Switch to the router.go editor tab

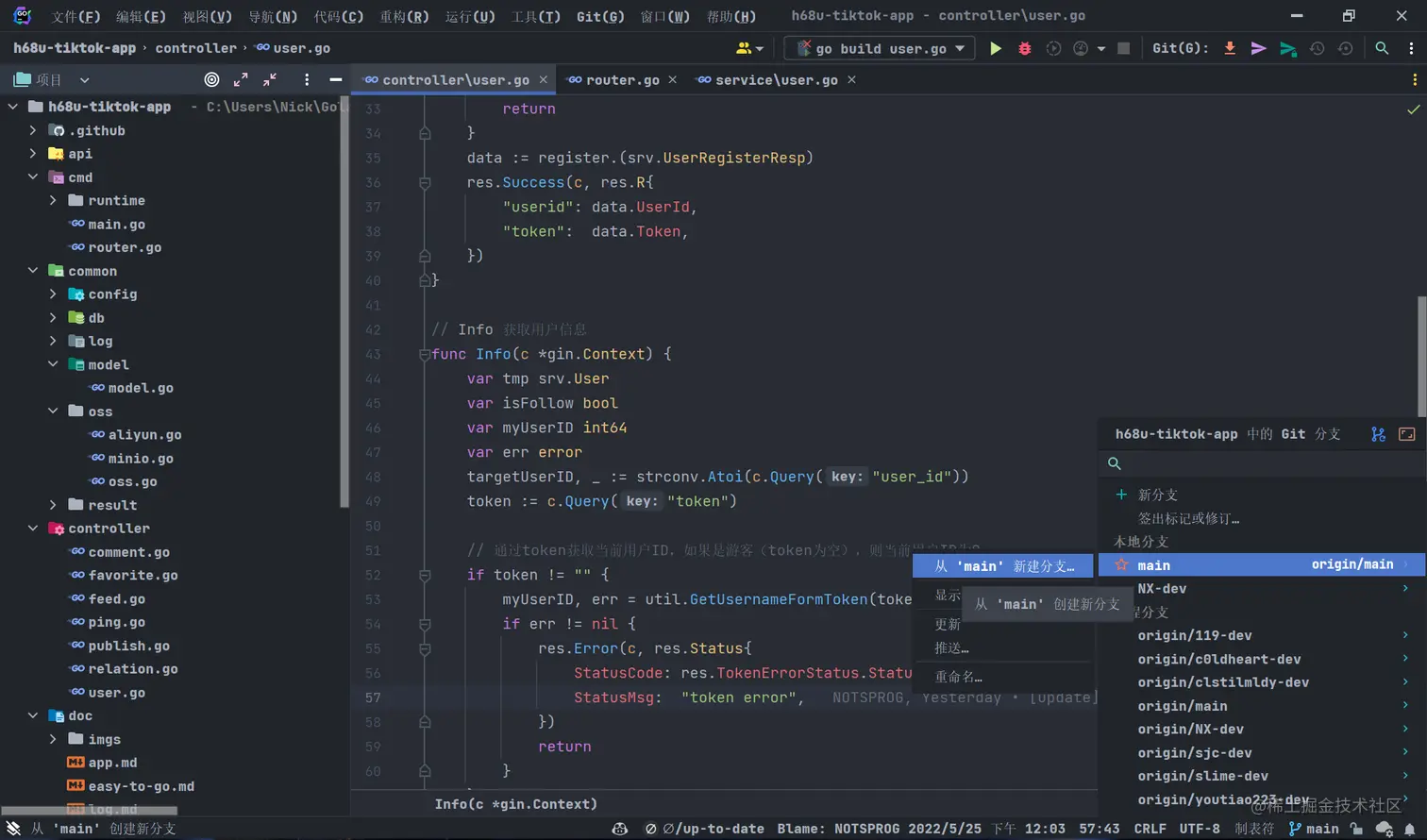coord(621,80)
